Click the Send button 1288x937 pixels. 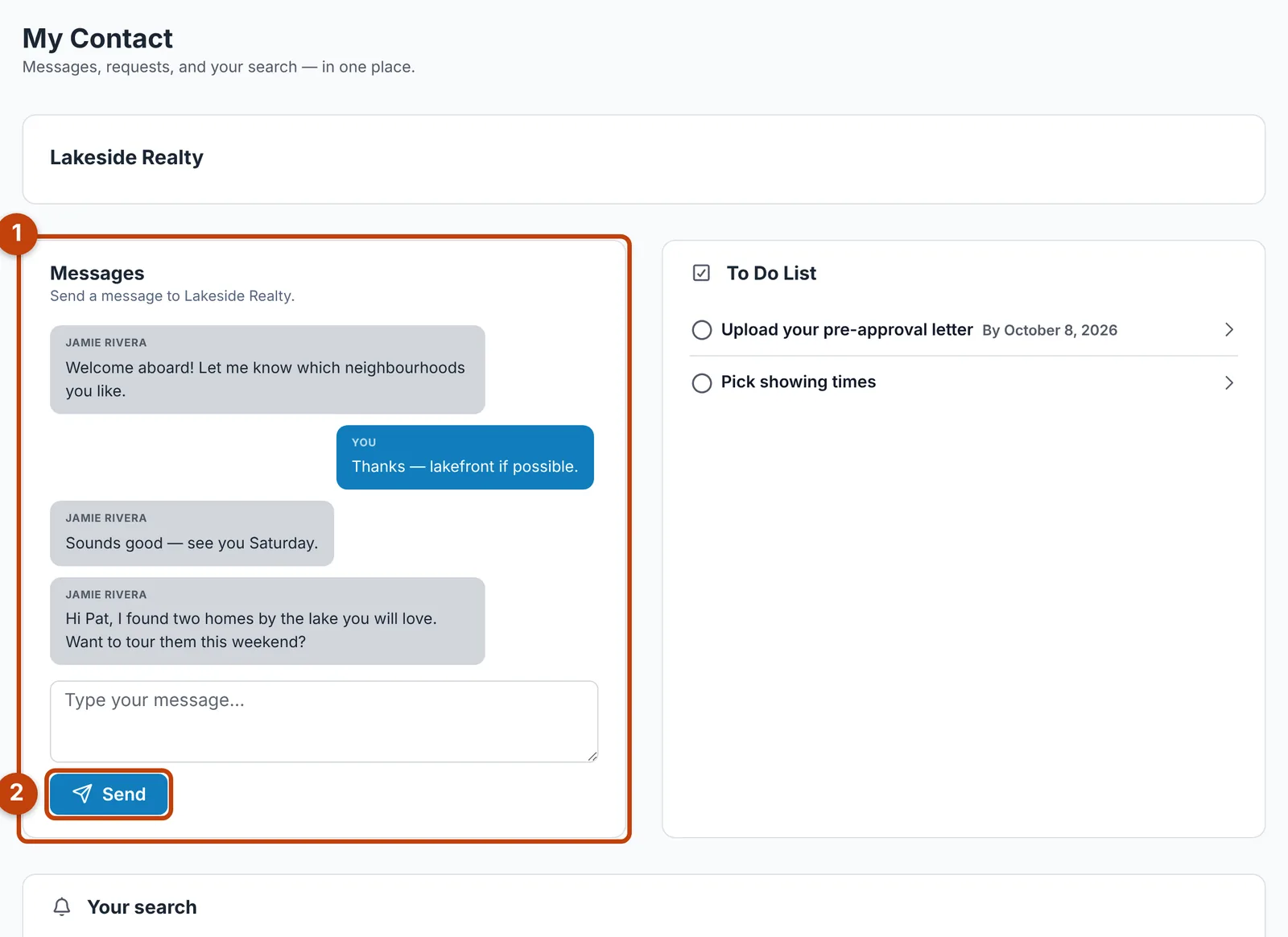pyautogui.click(x=109, y=795)
